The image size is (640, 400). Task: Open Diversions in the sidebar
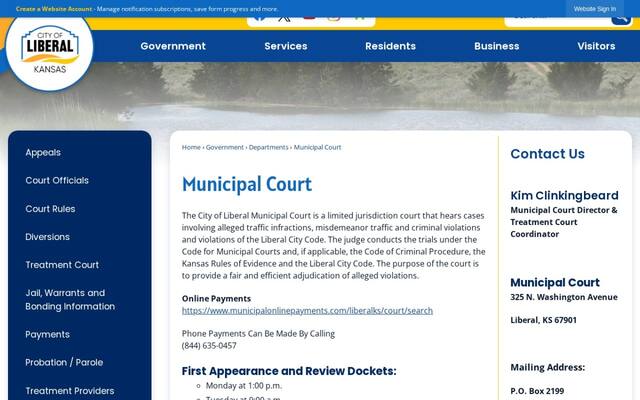47,237
